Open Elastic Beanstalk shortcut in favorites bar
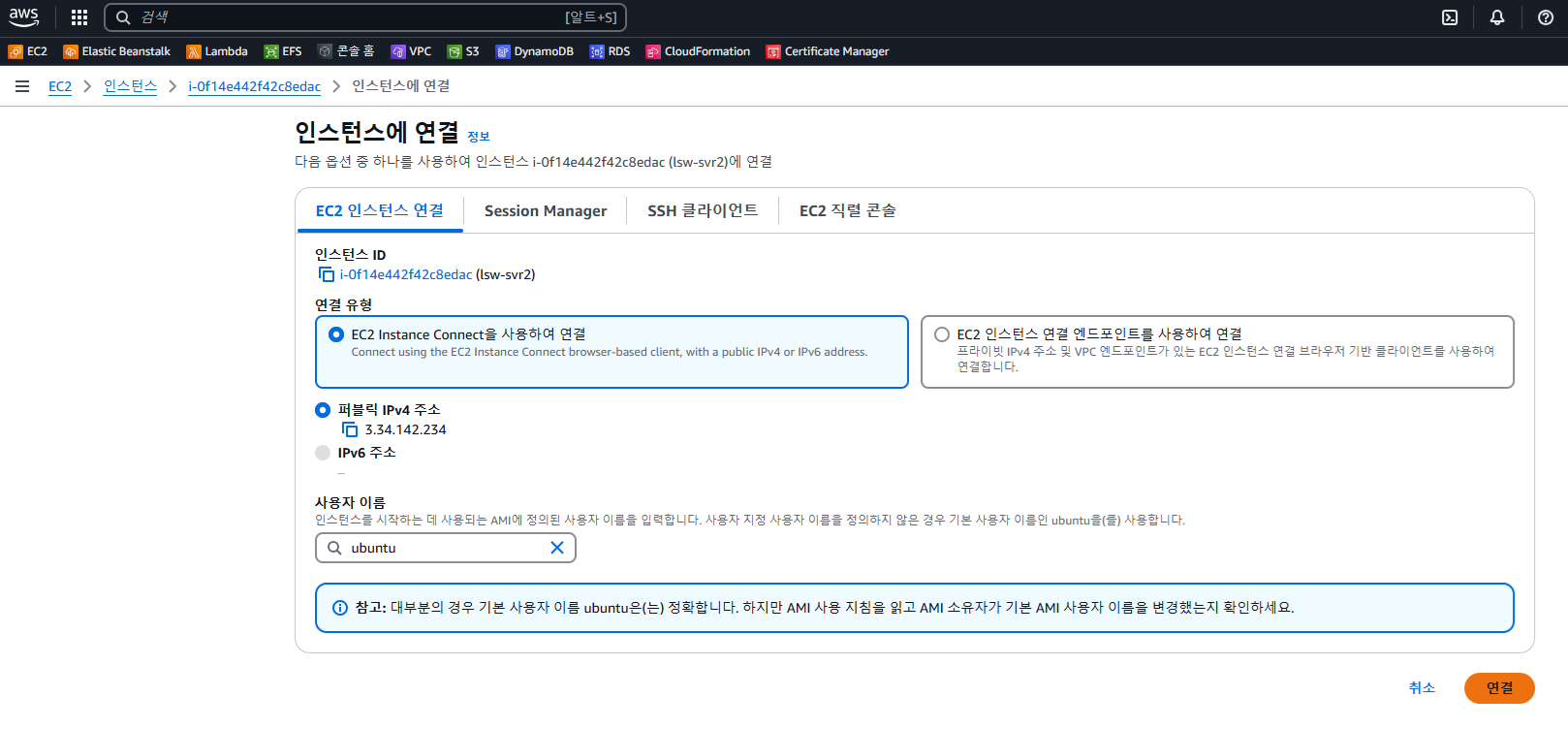This screenshot has height=729, width=1568. (x=117, y=51)
